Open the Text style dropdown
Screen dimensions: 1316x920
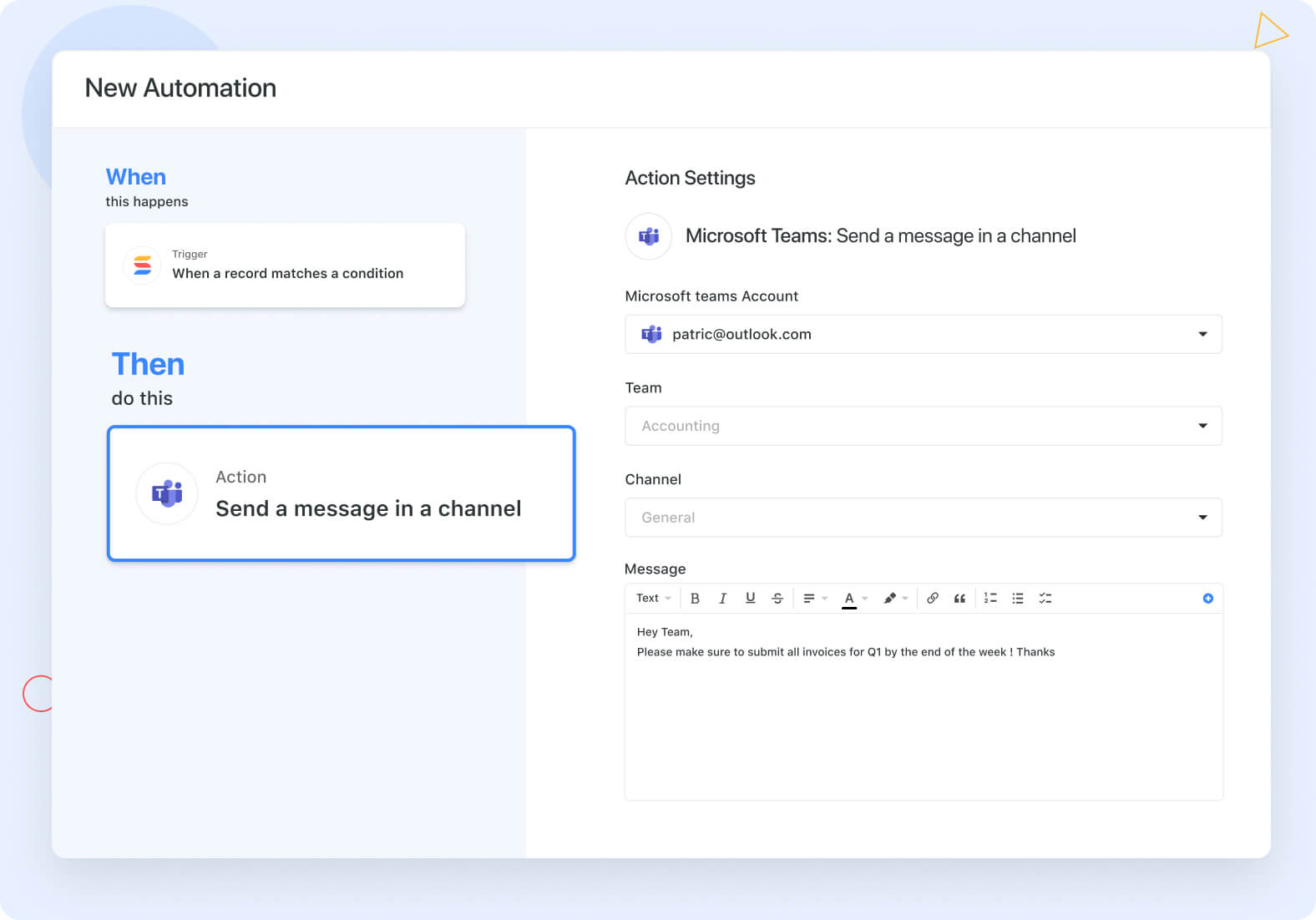(x=654, y=598)
